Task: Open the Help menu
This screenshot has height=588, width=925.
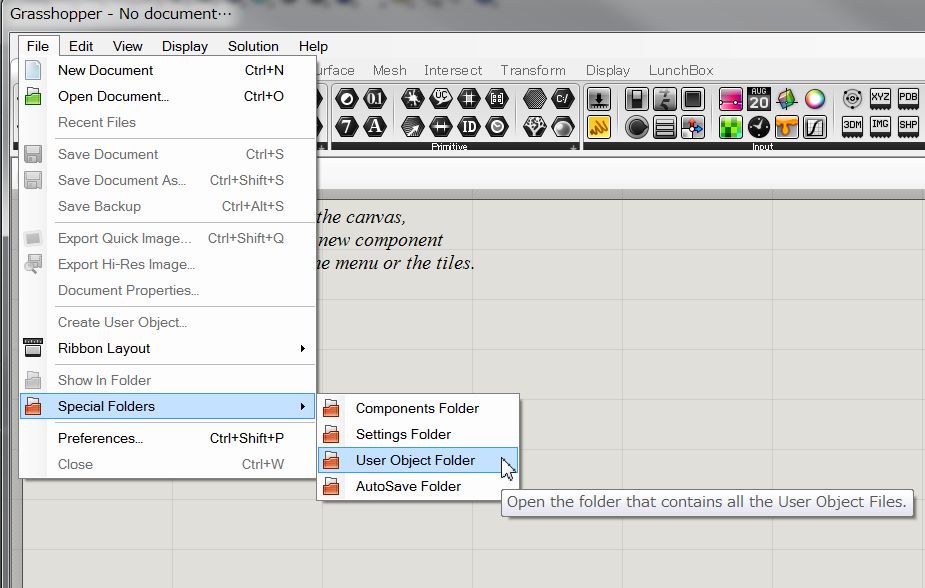Action: click(x=313, y=46)
